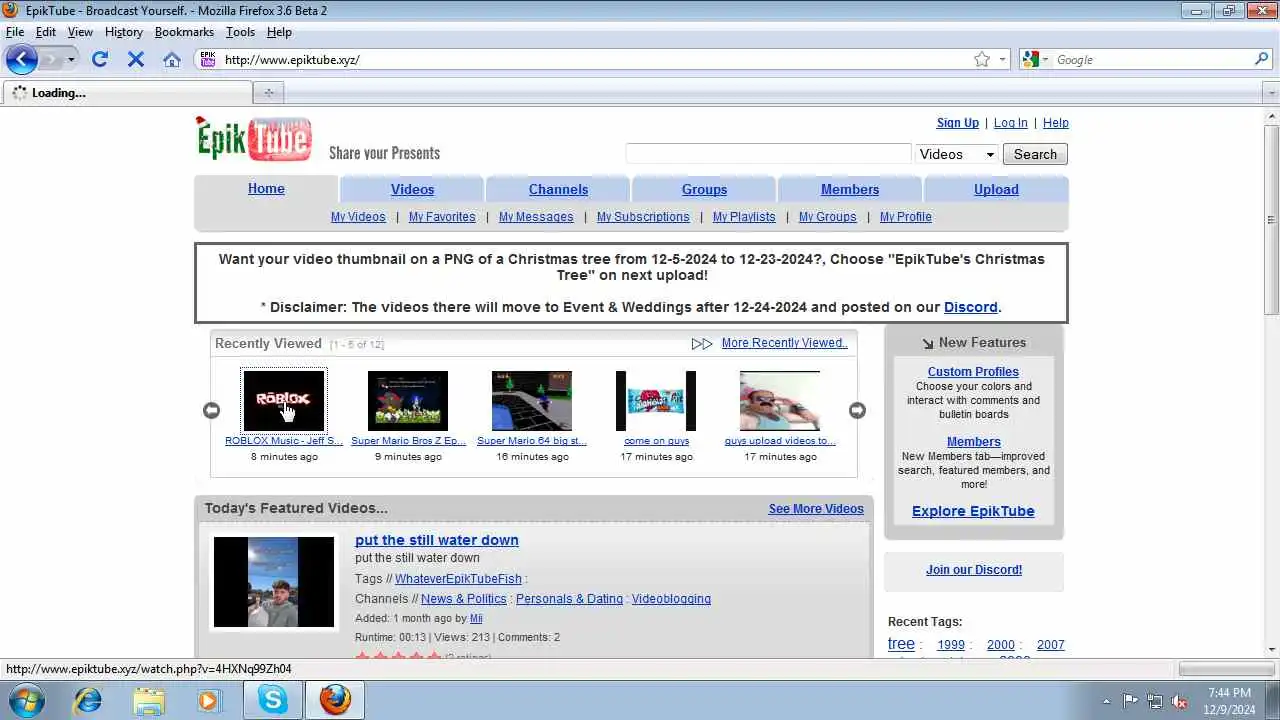Select the Home tab

point(266,188)
